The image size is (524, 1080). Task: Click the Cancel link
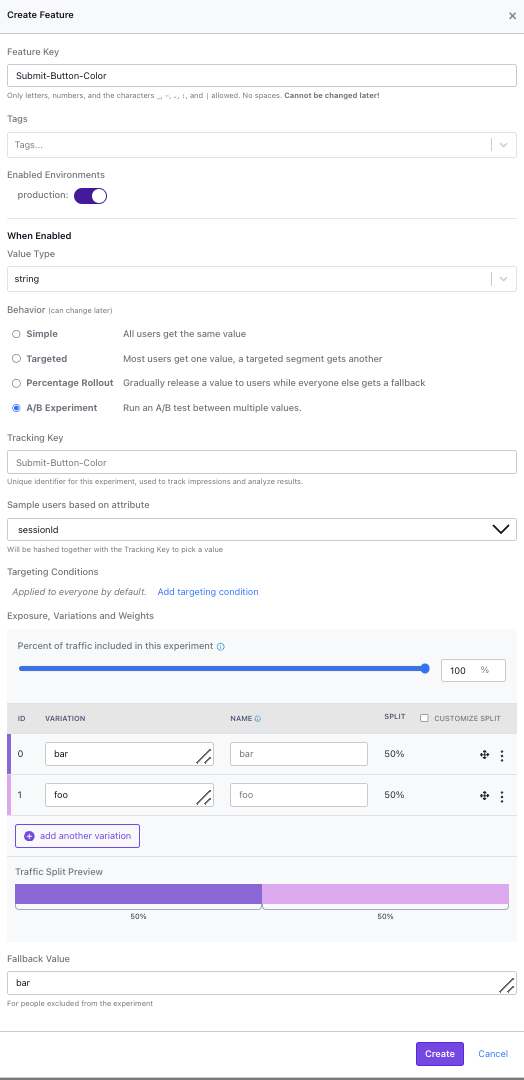(x=493, y=1054)
